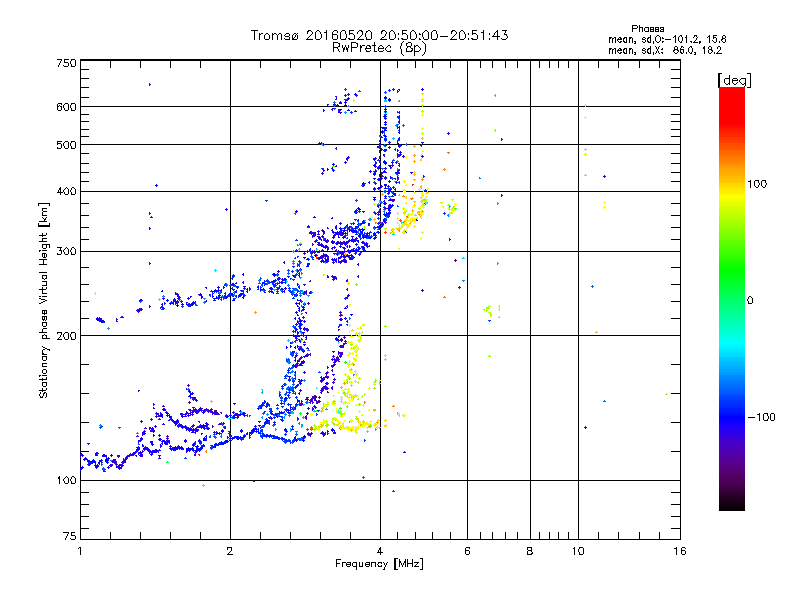This screenshot has width=800, height=600.
Task: Click the blue E-layer trace near 1.1 MHz, 105 km
Action: click(102, 462)
